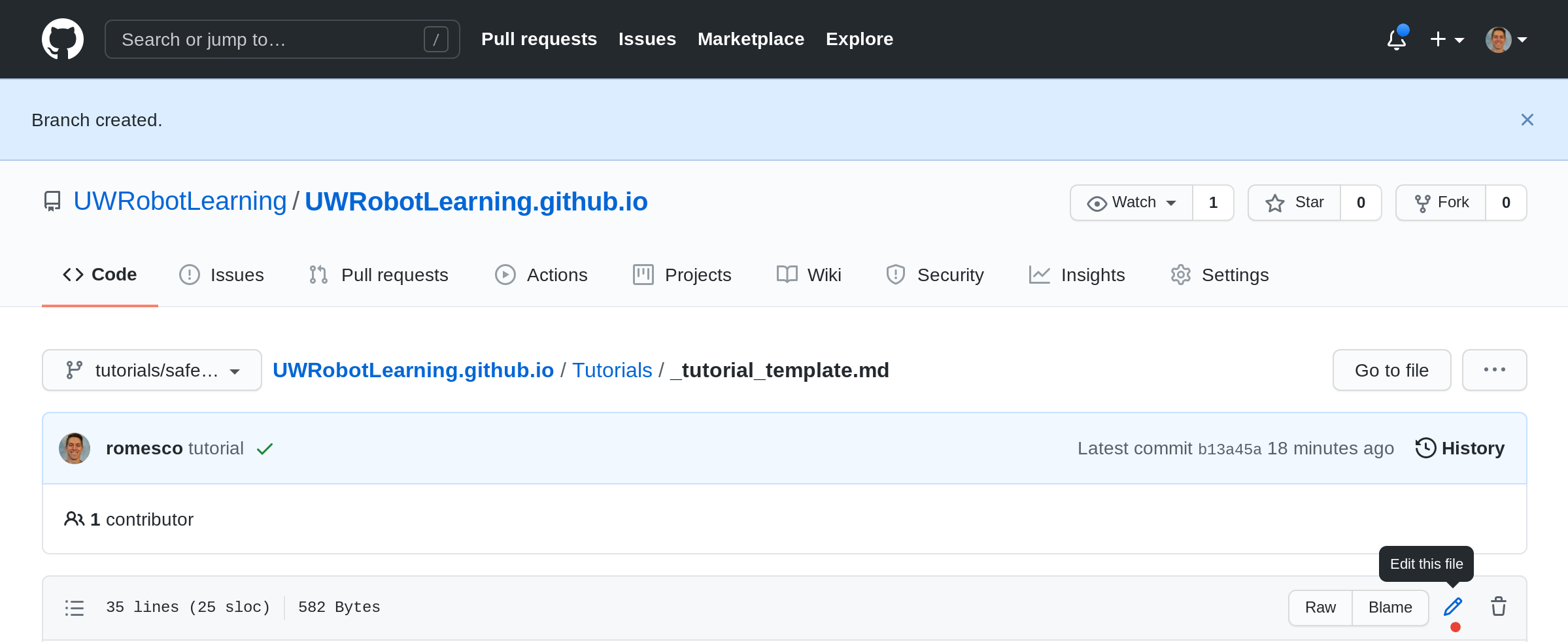Viewport: 1568px width, 642px height.
Task: View the stargazers count of 0
Action: [x=1361, y=203]
